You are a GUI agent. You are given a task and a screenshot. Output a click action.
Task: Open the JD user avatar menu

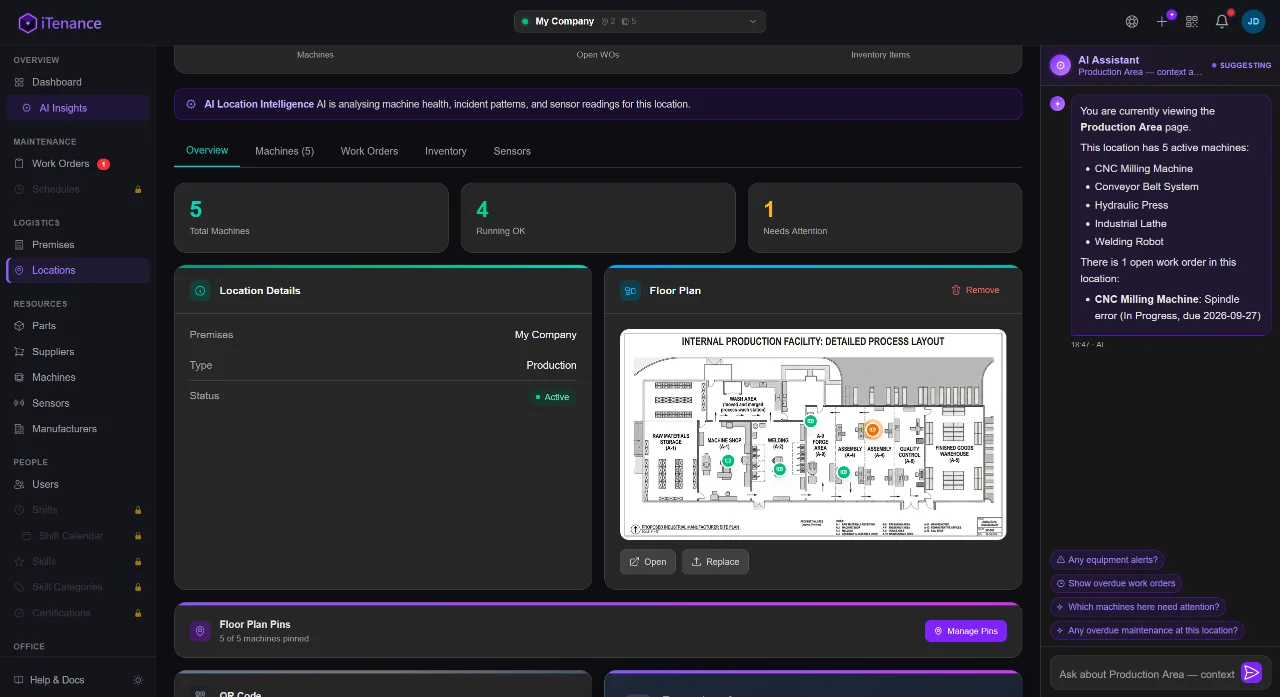pyautogui.click(x=1253, y=21)
